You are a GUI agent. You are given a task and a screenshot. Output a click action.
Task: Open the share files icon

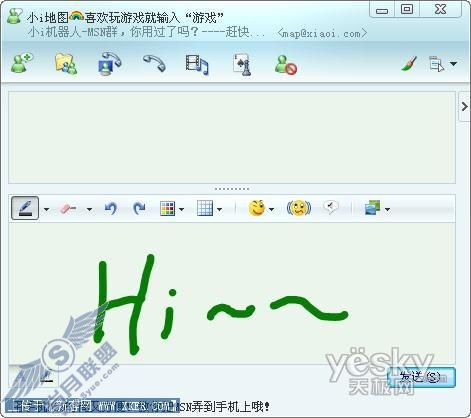pos(66,63)
